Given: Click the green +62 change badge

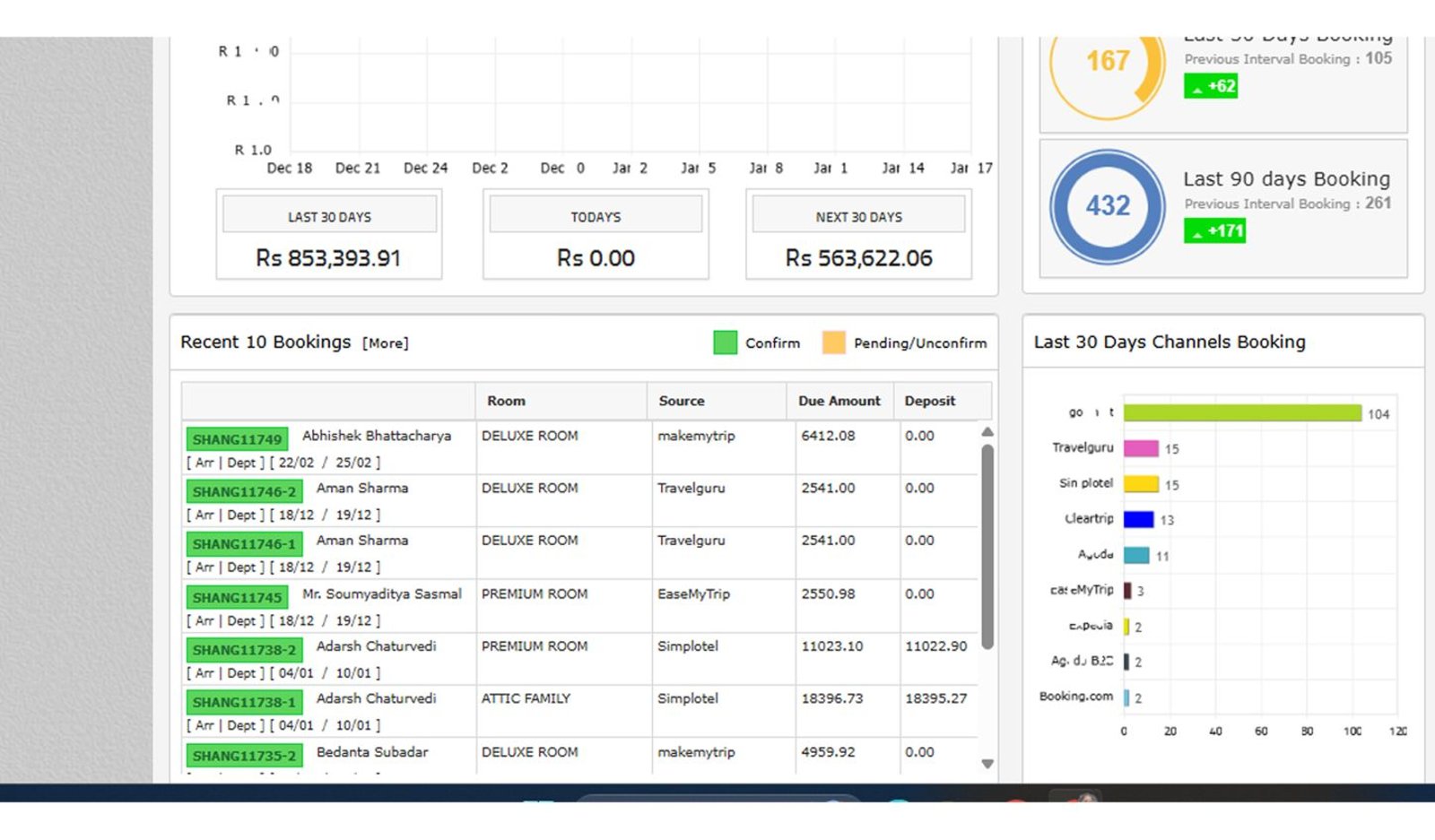Looking at the screenshot, I should coord(1211,86).
